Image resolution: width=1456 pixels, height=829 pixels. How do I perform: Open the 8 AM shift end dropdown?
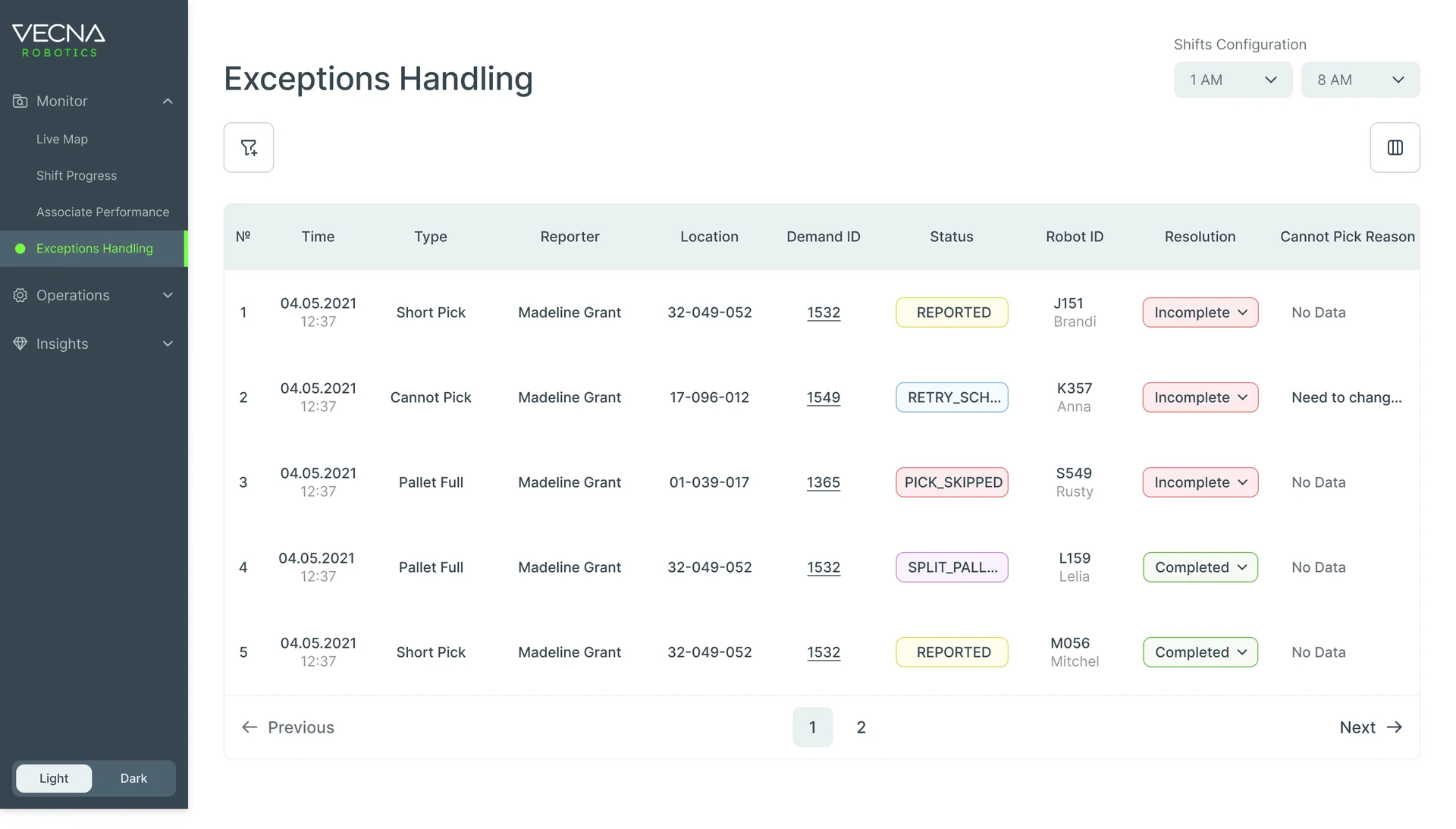(1360, 80)
